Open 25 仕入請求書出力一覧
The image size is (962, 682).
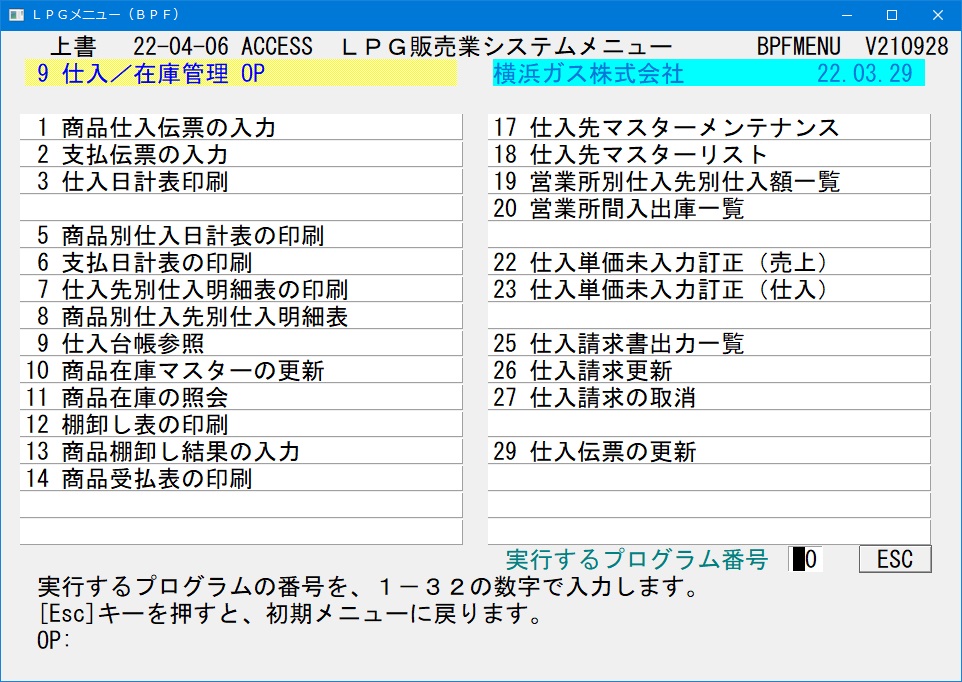pyautogui.click(x=709, y=343)
